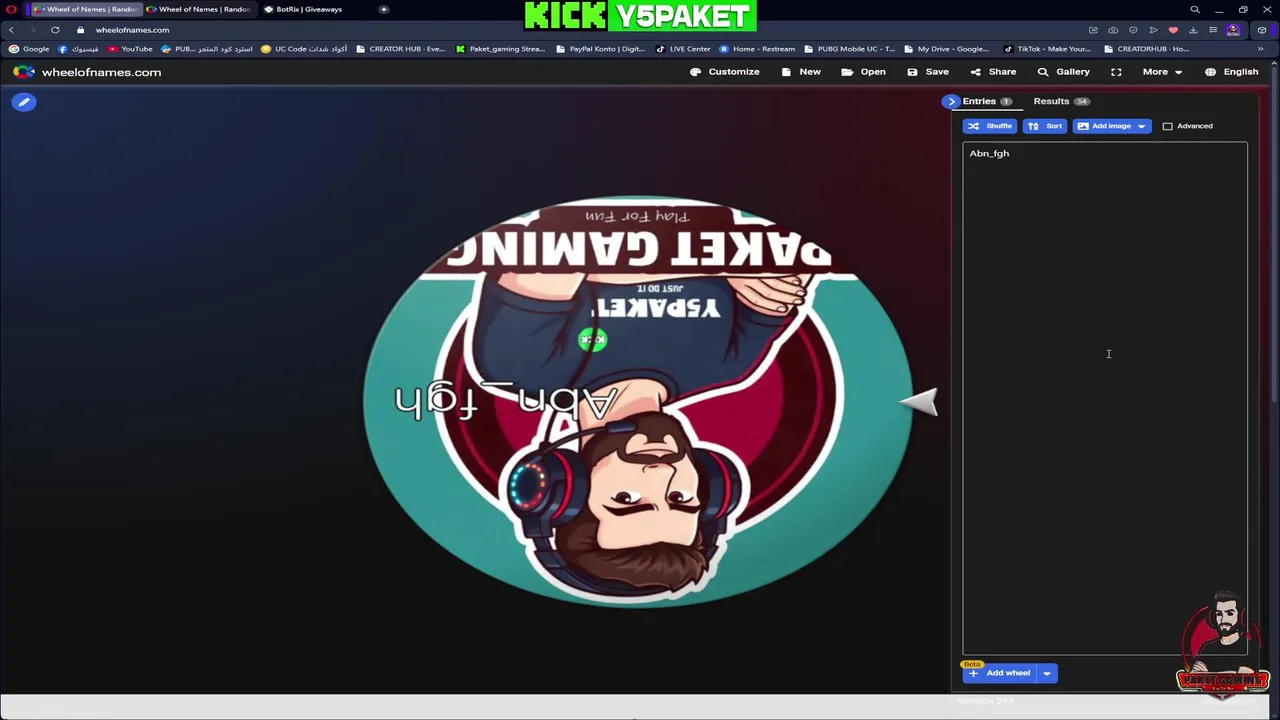Enable the Advanced checkbox

point(1167,126)
